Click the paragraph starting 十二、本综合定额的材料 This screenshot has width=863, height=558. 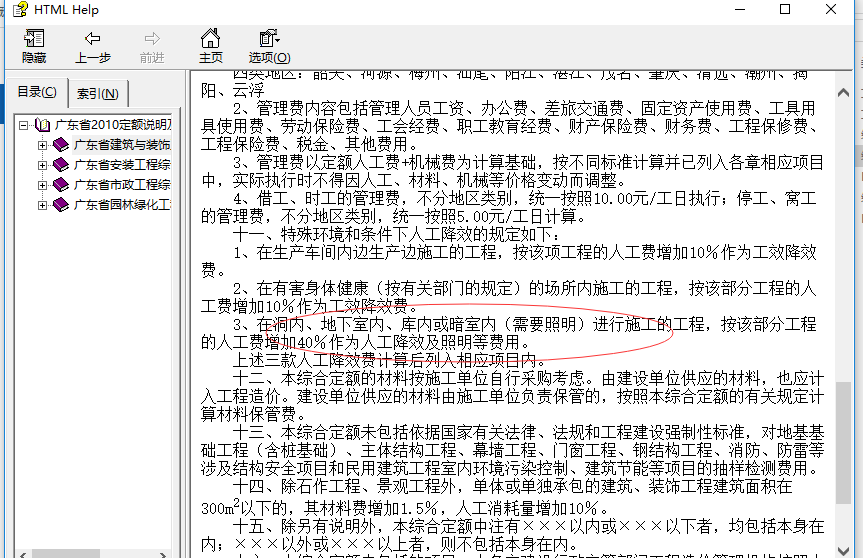pyautogui.click(x=512, y=396)
